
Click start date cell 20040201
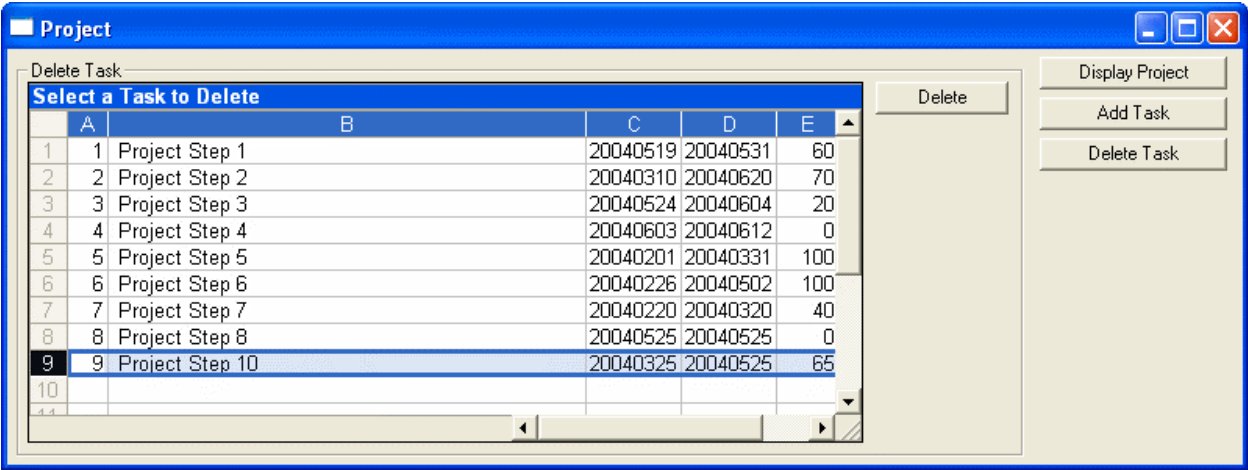pos(633,257)
